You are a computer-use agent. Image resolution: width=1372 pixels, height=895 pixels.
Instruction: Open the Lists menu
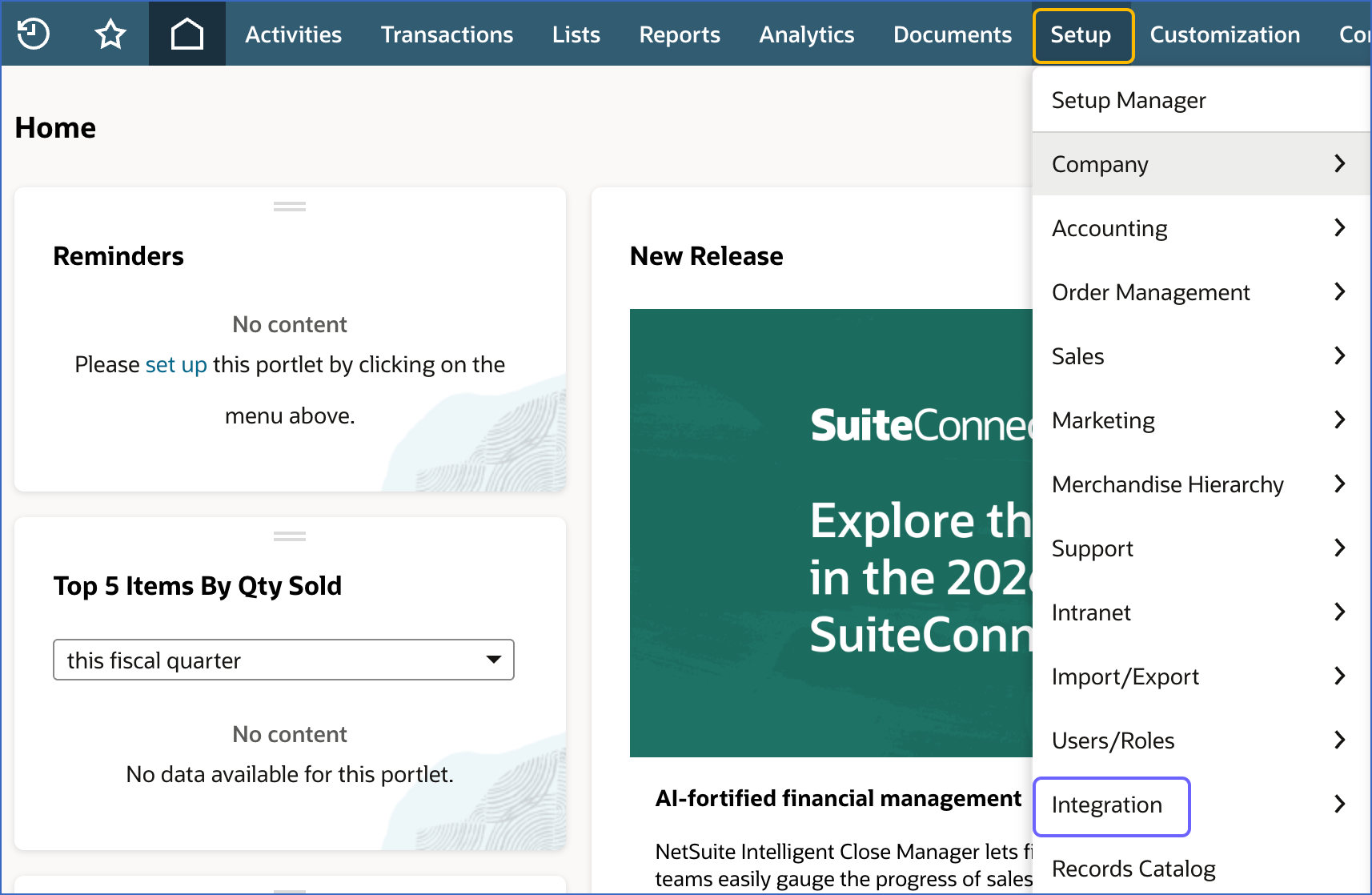(576, 34)
